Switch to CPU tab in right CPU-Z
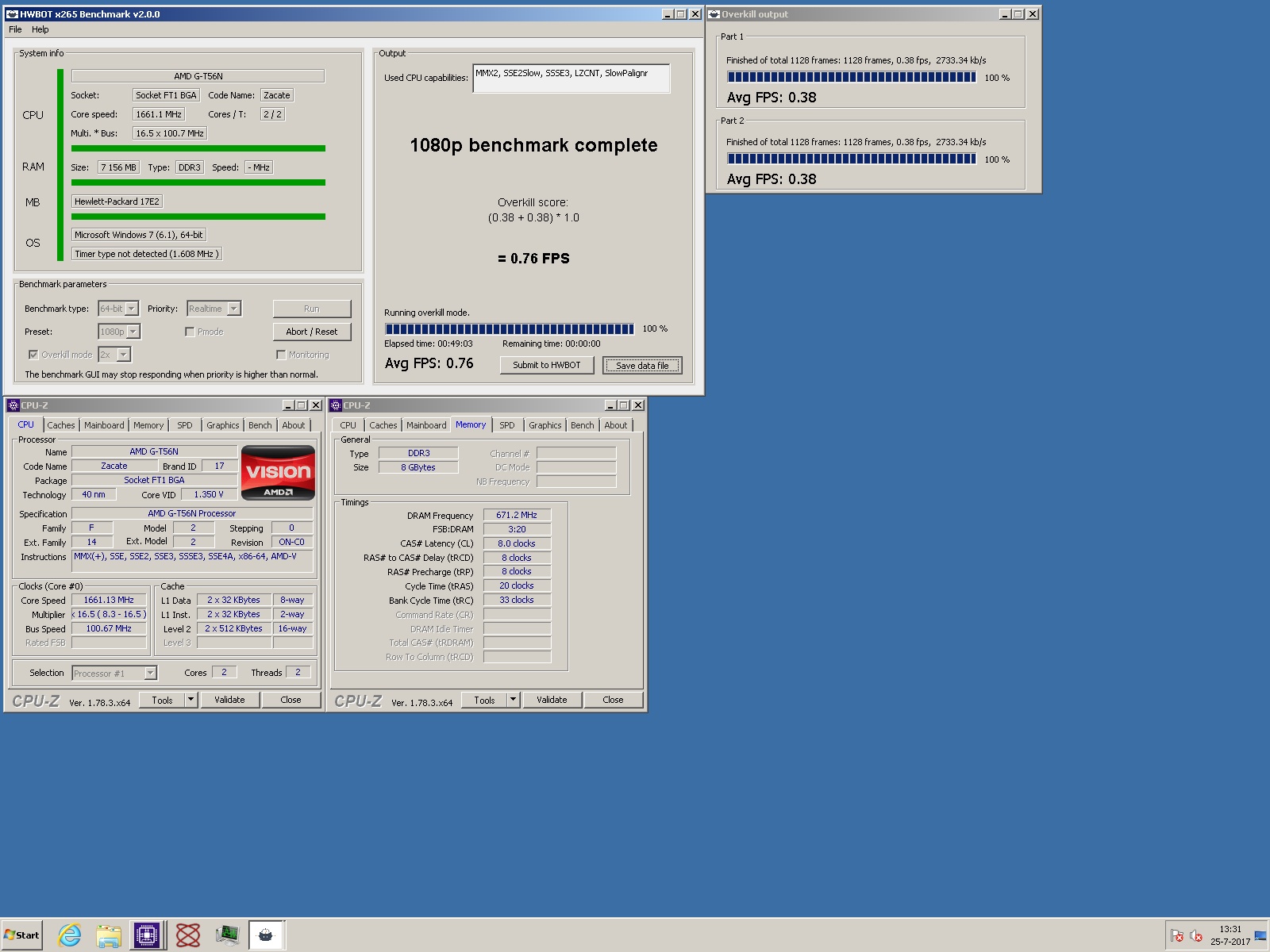 [x=348, y=425]
